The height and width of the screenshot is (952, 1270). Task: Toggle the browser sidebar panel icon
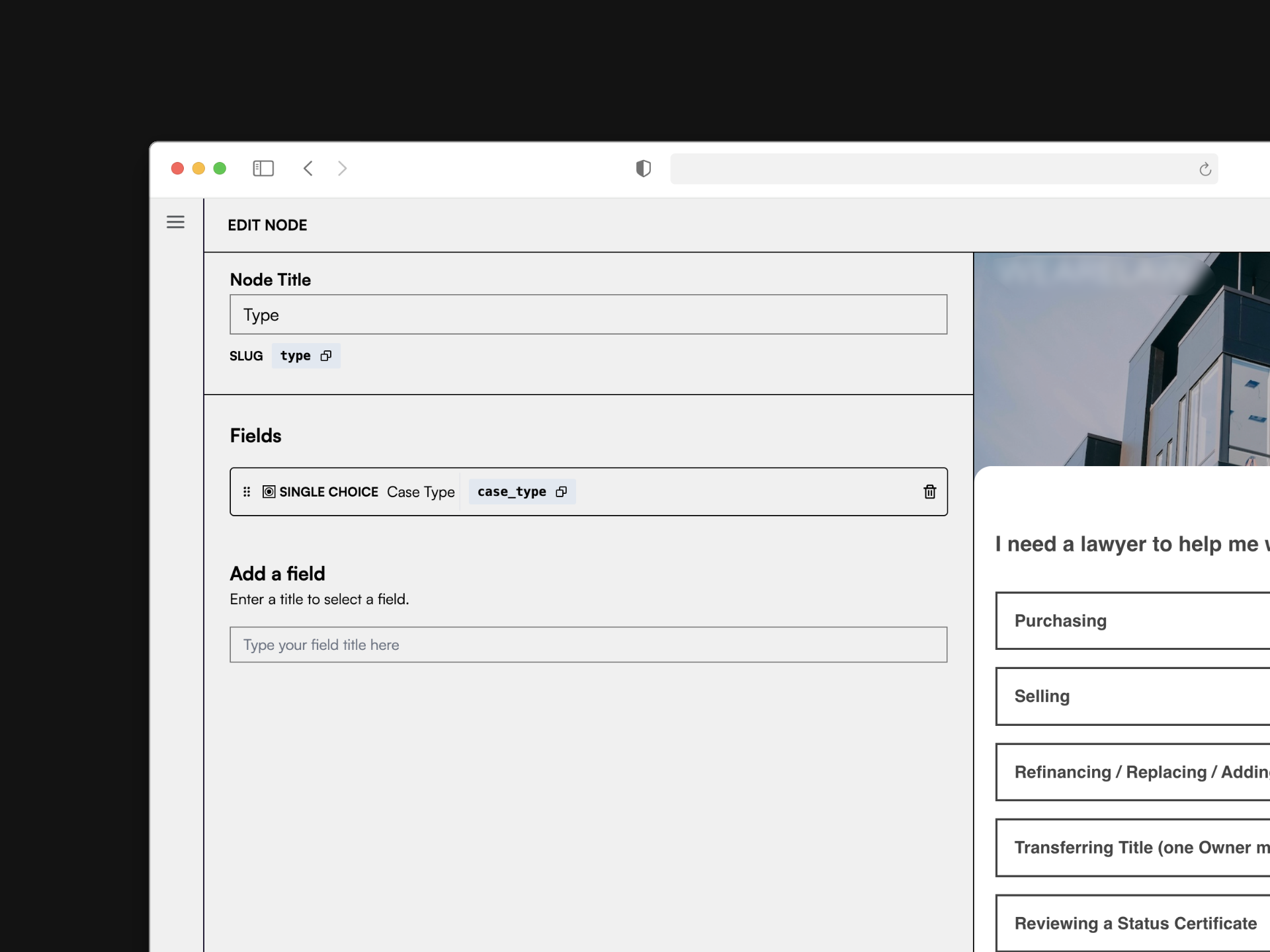point(263,169)
